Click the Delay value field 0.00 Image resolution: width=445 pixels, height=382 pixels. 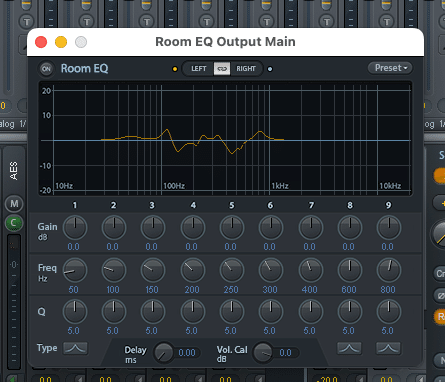tap(187, 353)
